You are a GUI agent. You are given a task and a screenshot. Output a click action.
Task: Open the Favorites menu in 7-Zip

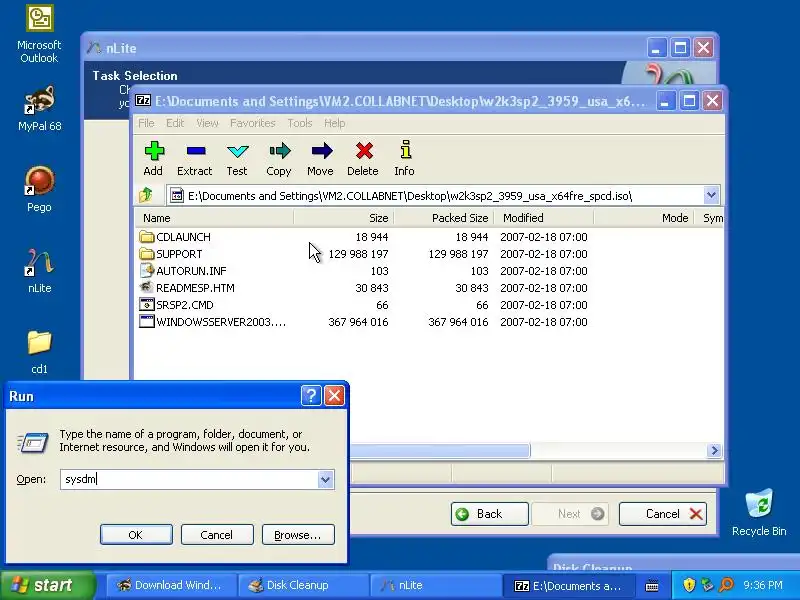pyautogui.click(x=253, y=123)
